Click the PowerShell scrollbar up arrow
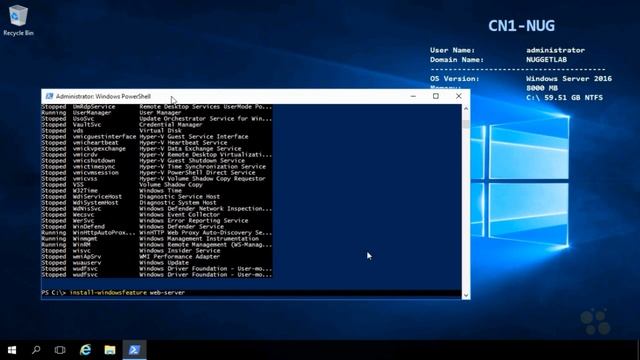The image size is (640, 360). [466, 109]
